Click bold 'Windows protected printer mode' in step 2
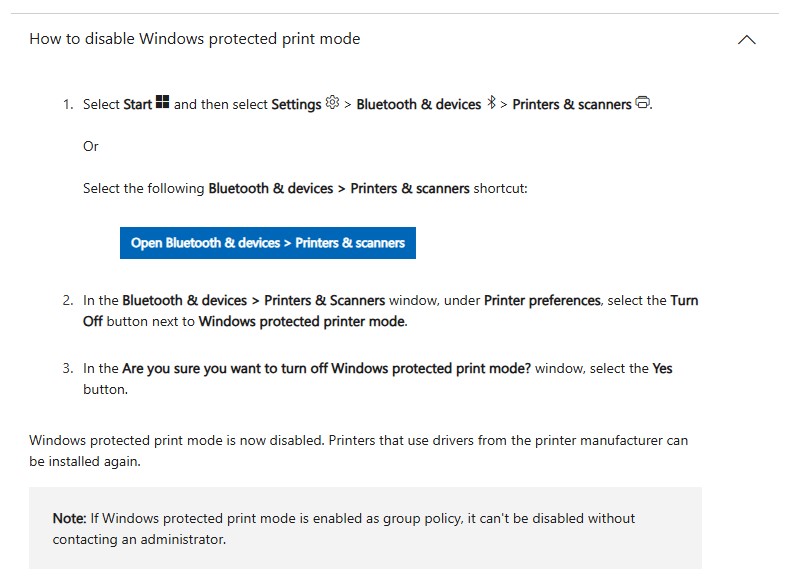This screenshot has height=580, width=790. (x=302, y=321)
